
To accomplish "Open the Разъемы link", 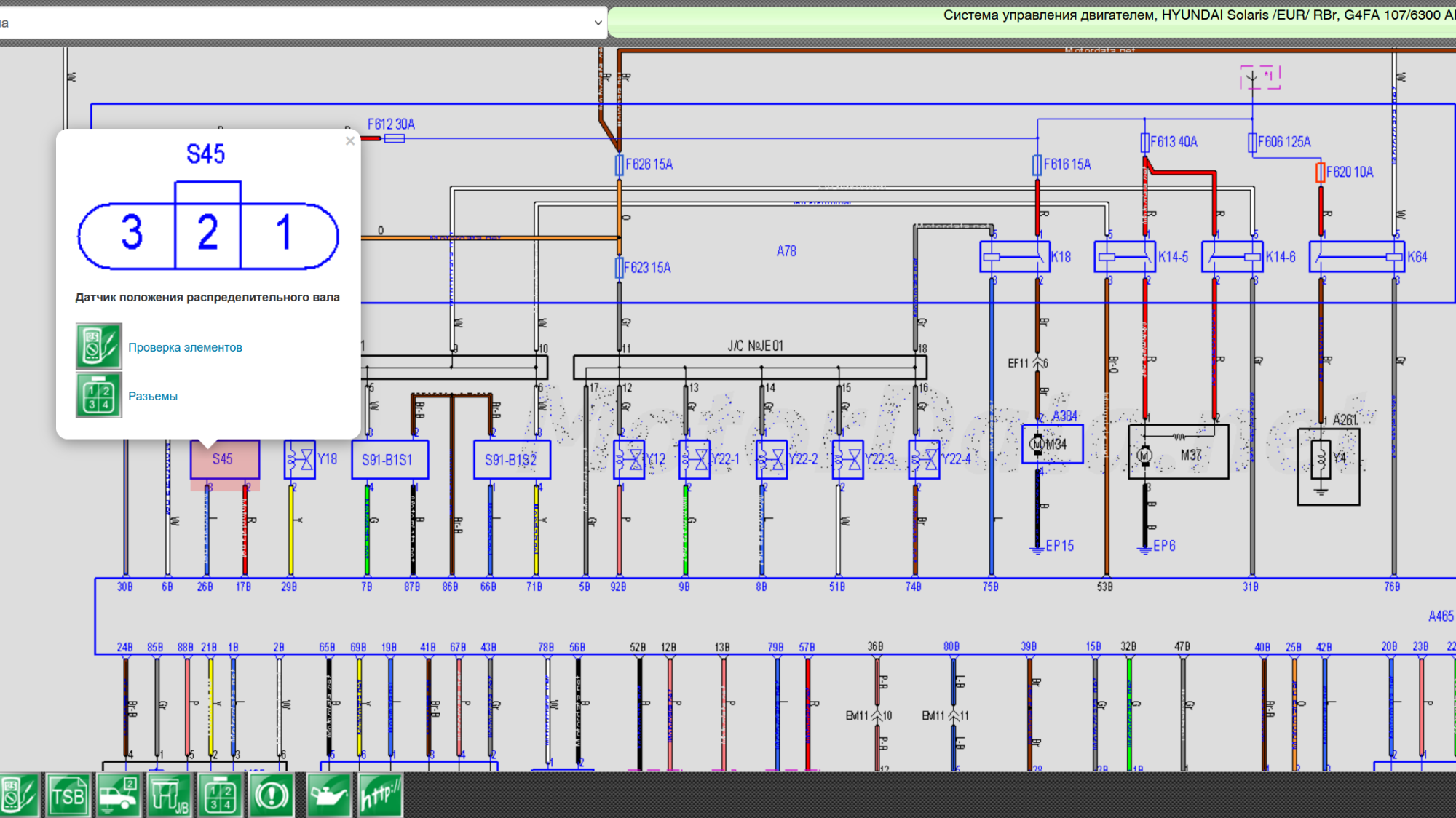I will (x=153, y=396).
